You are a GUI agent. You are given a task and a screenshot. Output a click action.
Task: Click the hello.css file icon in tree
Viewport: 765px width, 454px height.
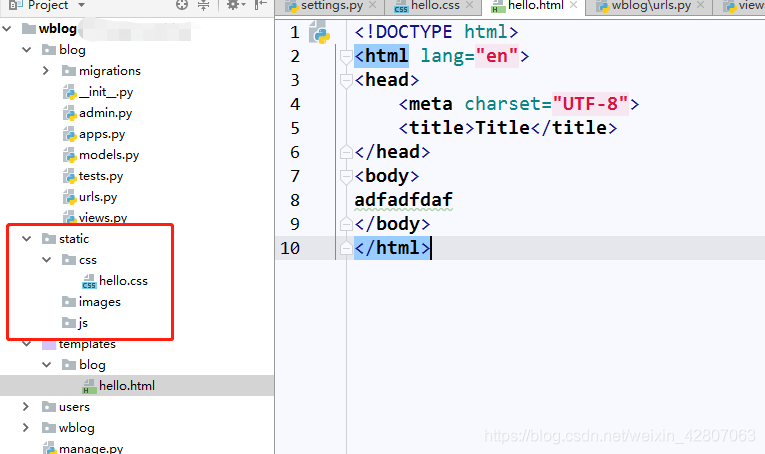coord(89,281)
